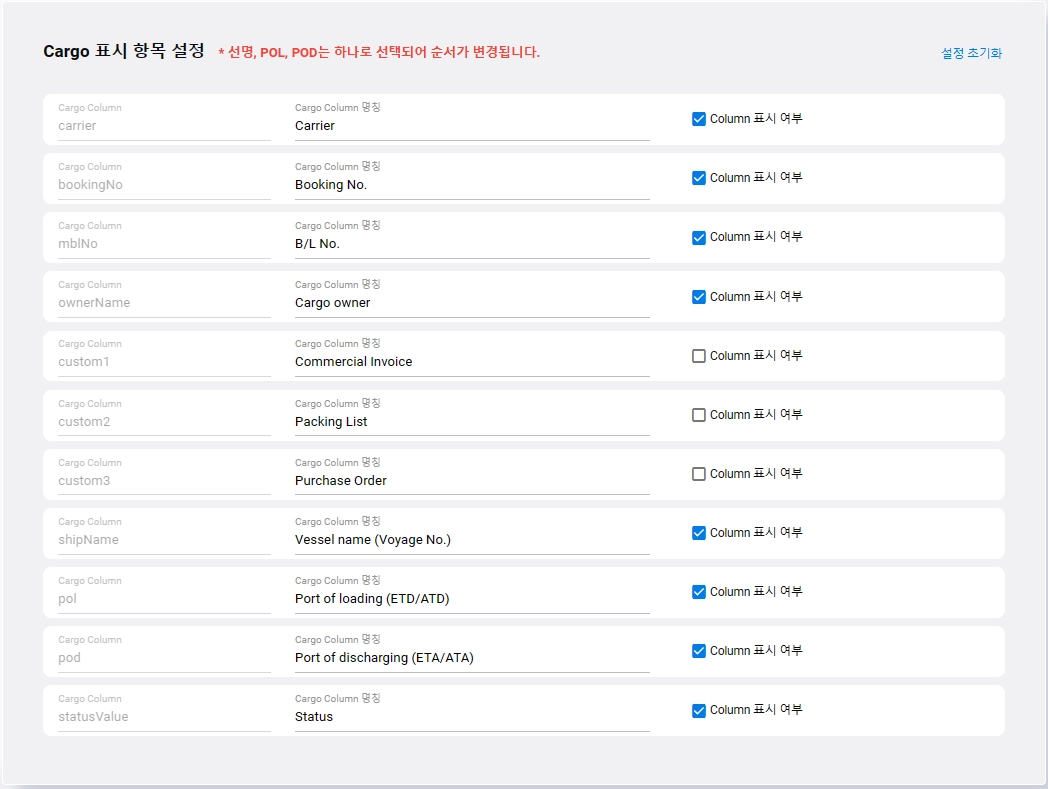Enable Column display for Commercial Invoice
Image resolution: width=1048 pixels, height=789 pixels.
[699, 356]
